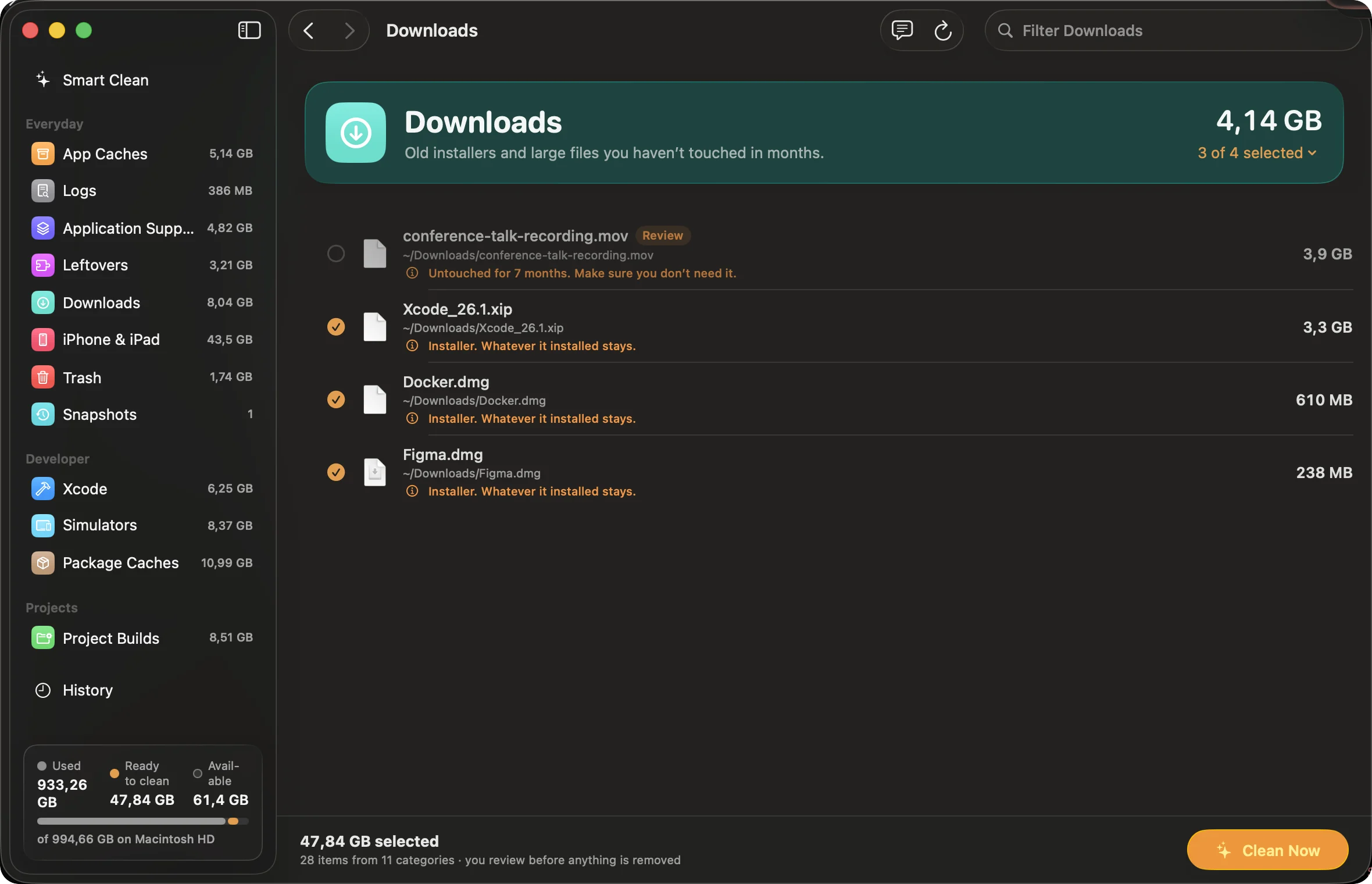This screenshot has width=1372, height=884.
Task: Click the large Downloads header icon
Action: [x=356, y=133]
